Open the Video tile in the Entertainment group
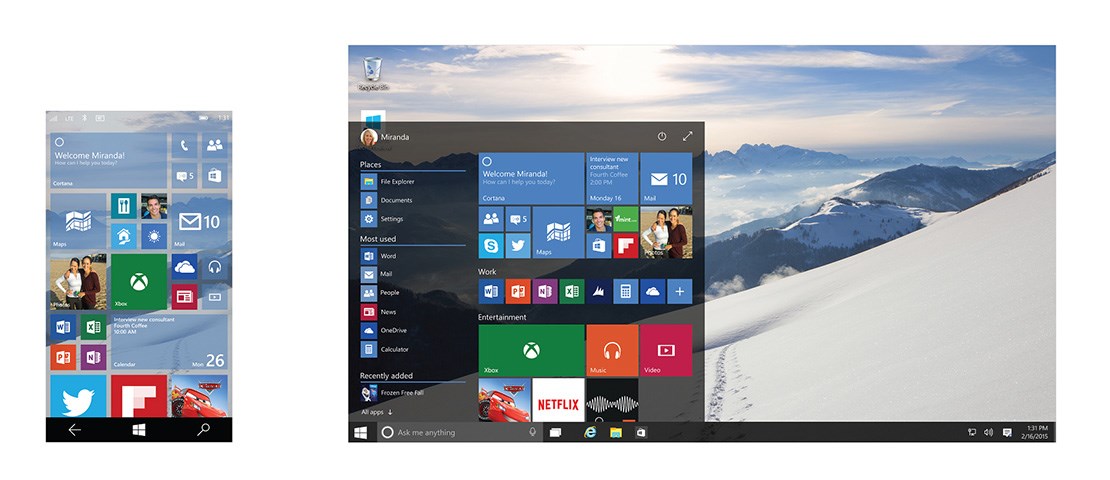 (x=666, y=350)
